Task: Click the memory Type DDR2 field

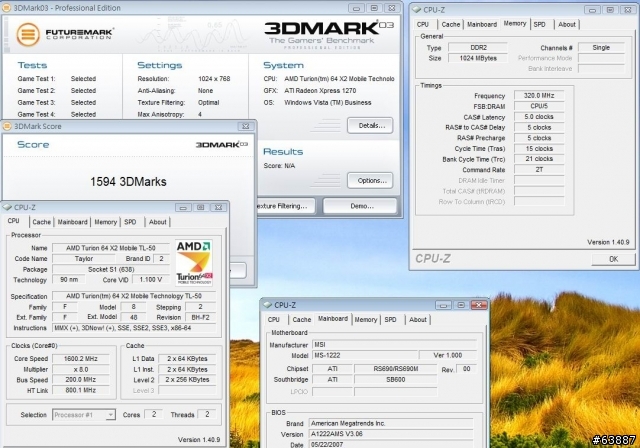Action: tap(478, 47)
